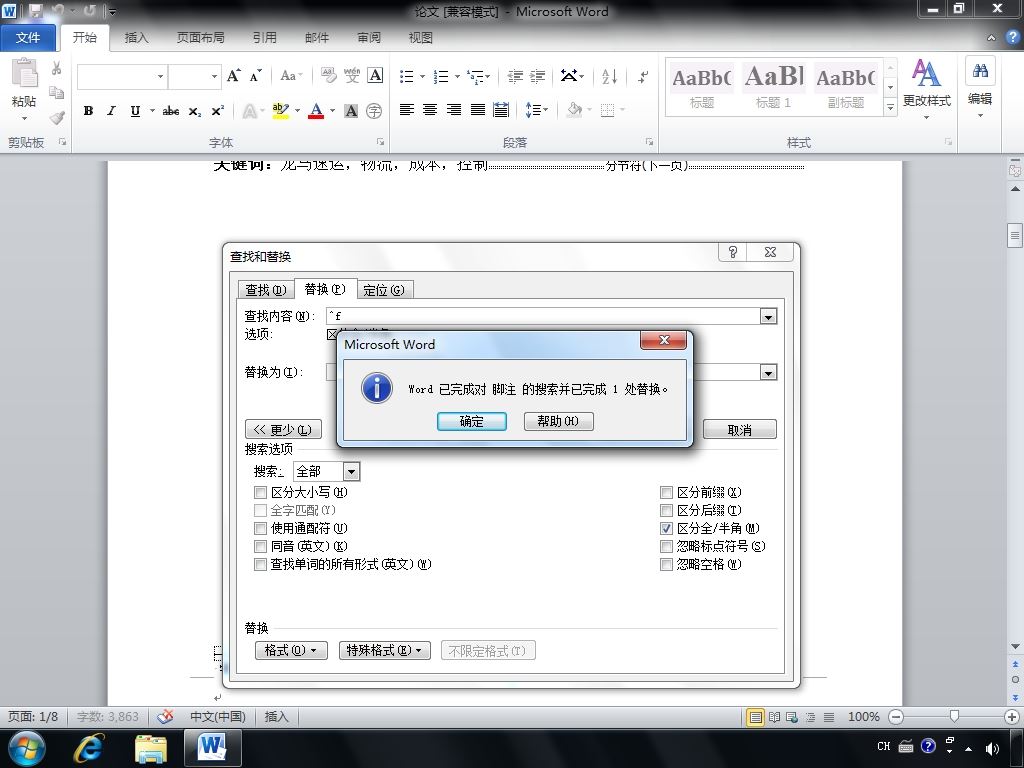Image resolution: width=1024 pixels, height=768 pixels.
Task: Click the Format Painter brush icon
Action: click(x=57, y=118)
